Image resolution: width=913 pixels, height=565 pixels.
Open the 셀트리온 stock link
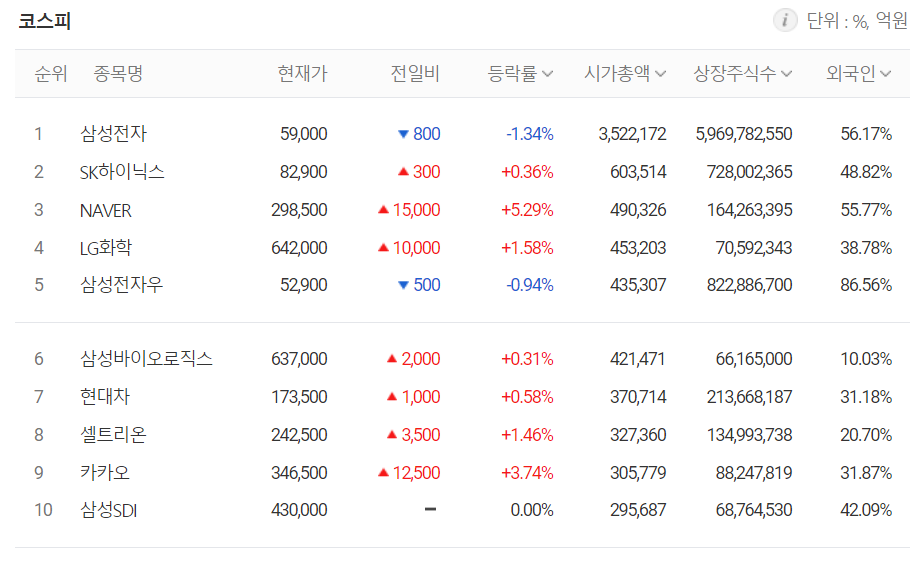pyautogui.click(x=113, y=435)
